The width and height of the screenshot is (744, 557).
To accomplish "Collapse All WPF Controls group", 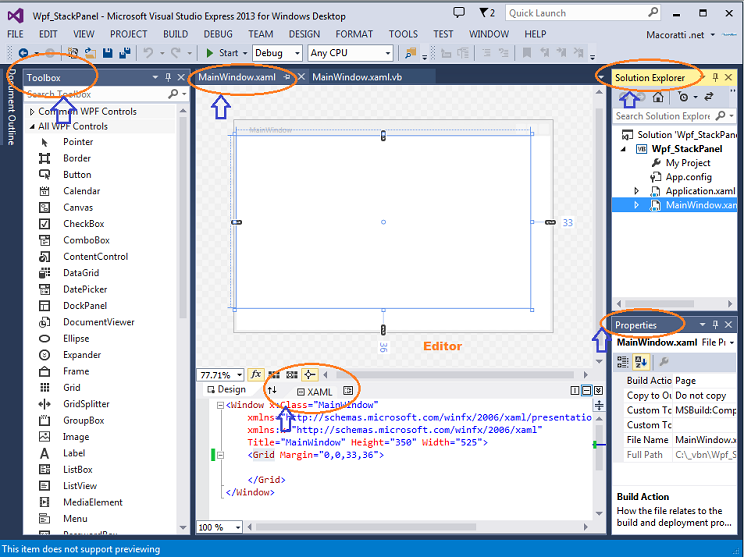I will tap(32, 126).
